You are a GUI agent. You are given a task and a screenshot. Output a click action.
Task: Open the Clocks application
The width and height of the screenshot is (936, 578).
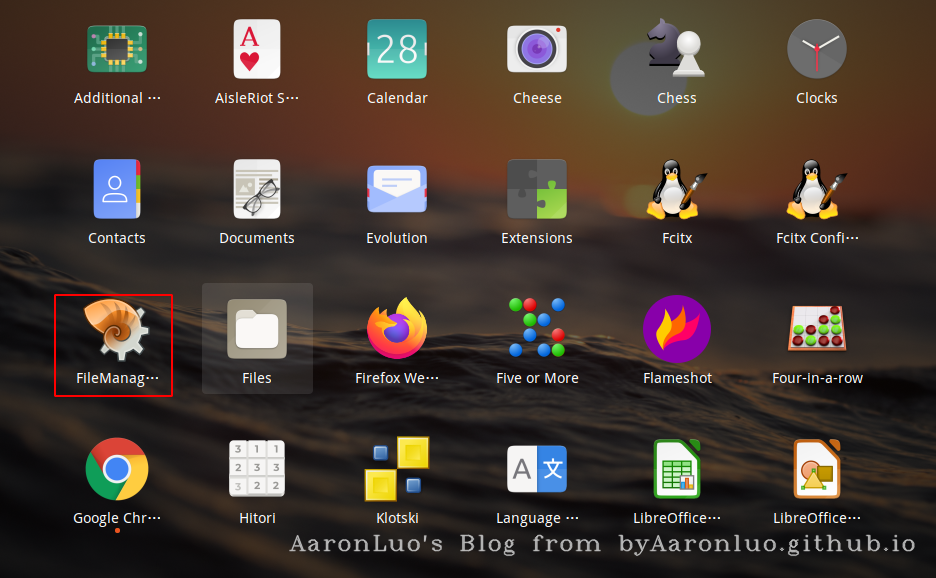coord(817,50)
